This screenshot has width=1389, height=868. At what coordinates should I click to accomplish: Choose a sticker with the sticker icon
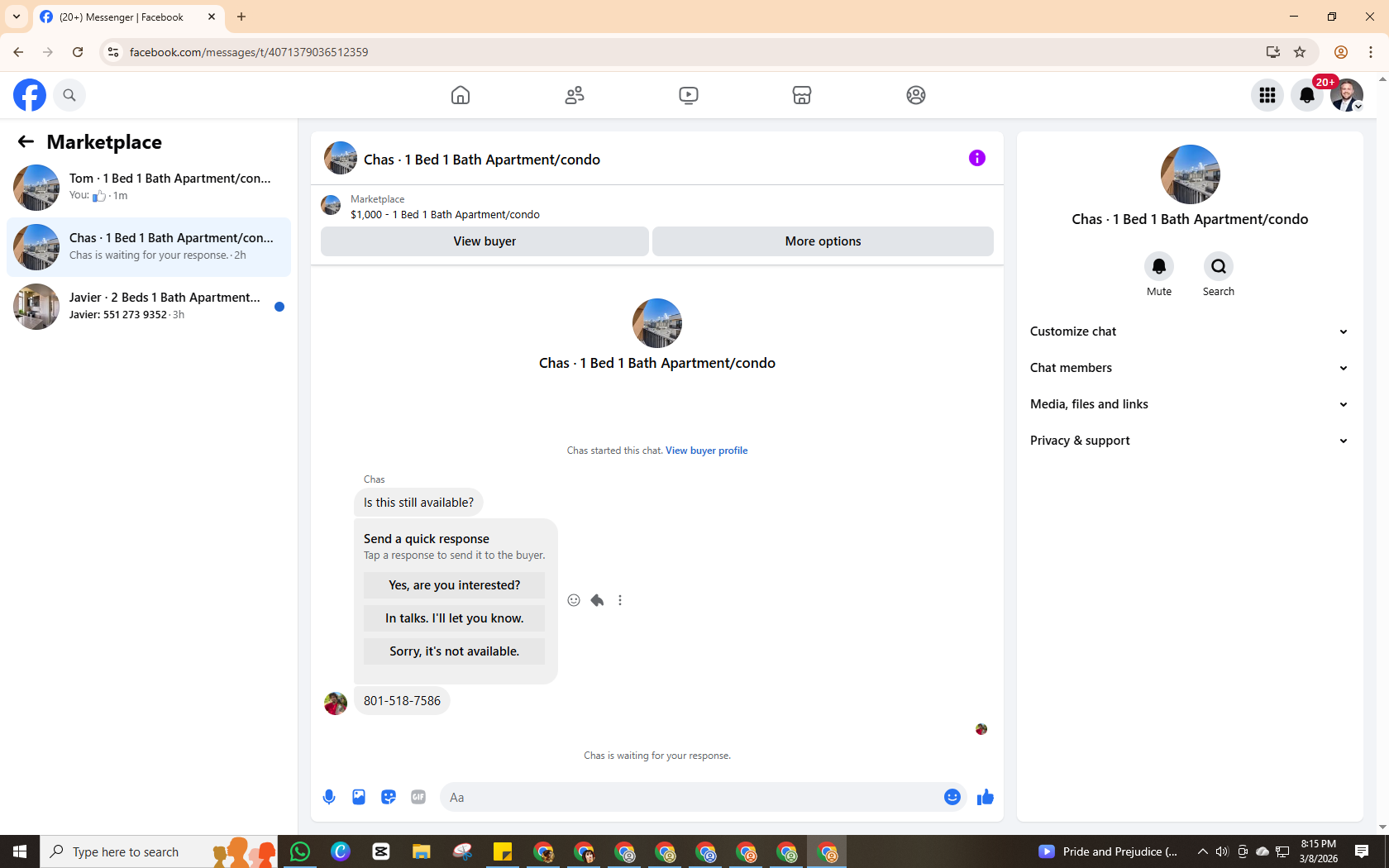pos(389,797)
